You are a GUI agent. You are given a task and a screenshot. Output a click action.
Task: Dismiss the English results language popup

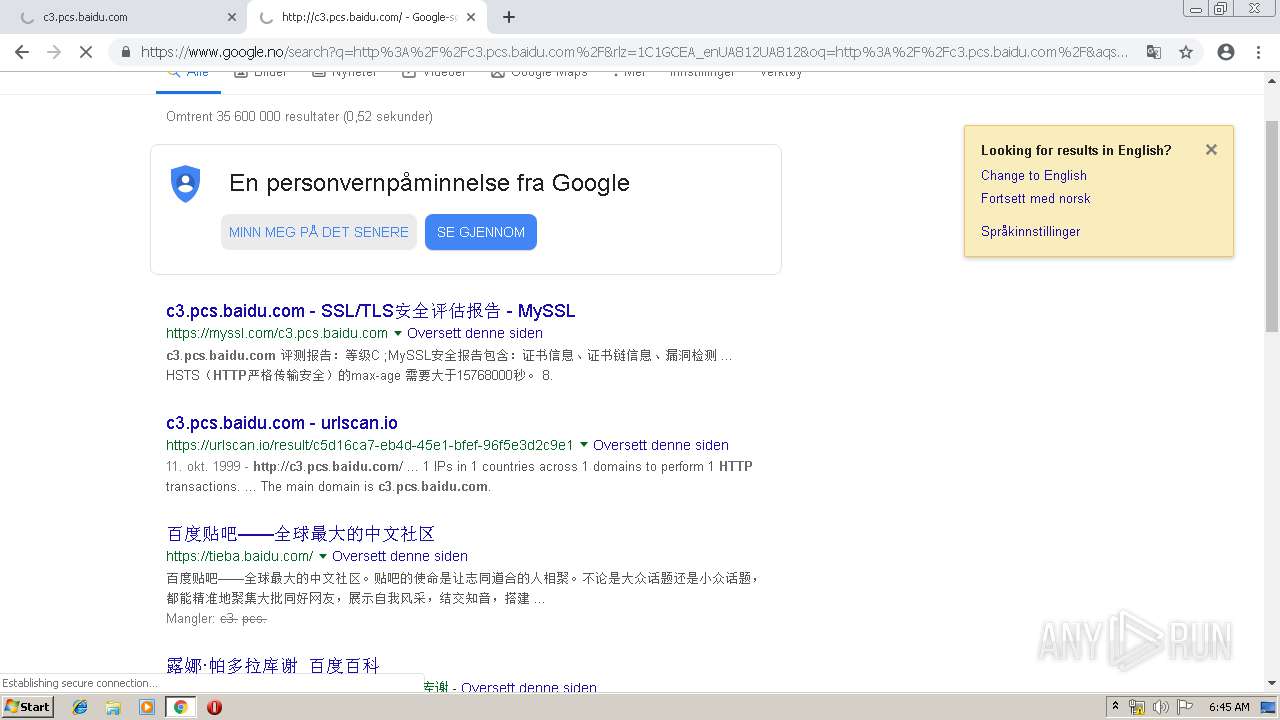tap(1211, 150)
